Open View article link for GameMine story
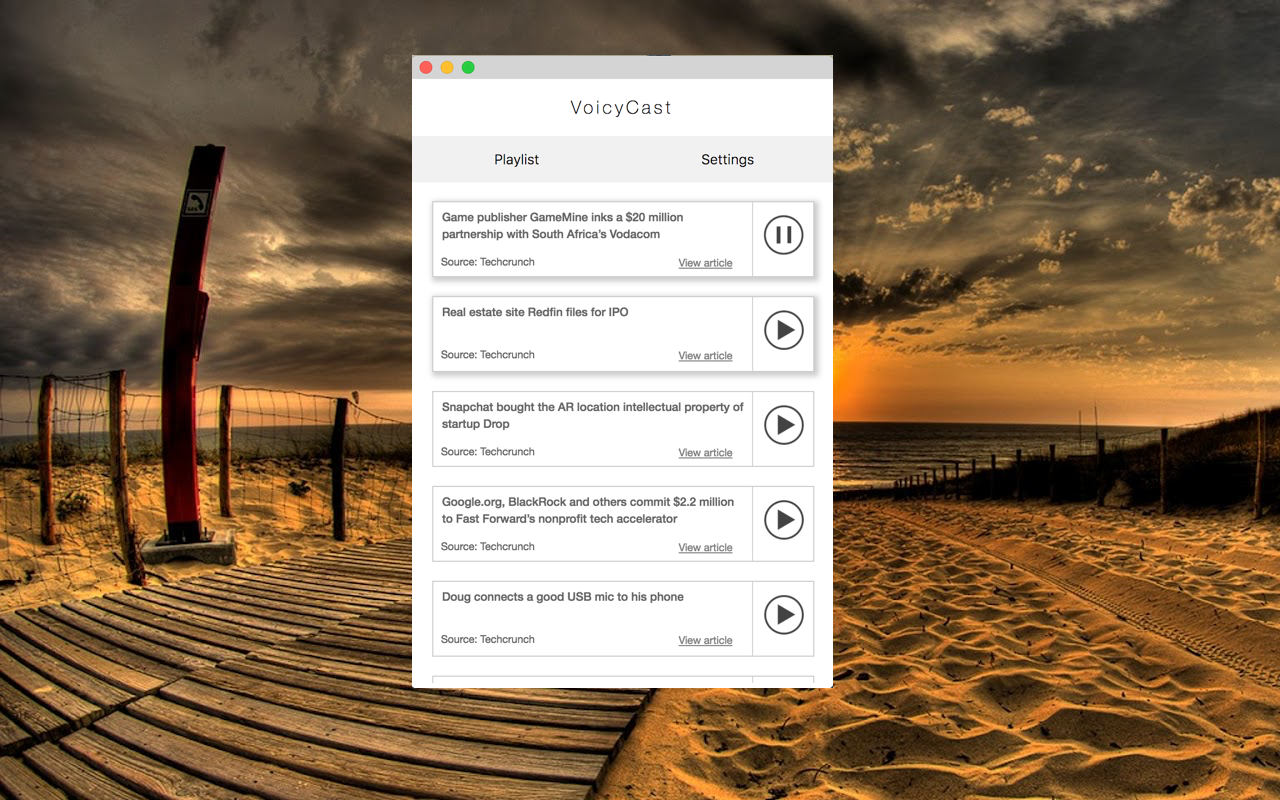This screenshot has height=800, width=1280. click(x=705, y=263)
